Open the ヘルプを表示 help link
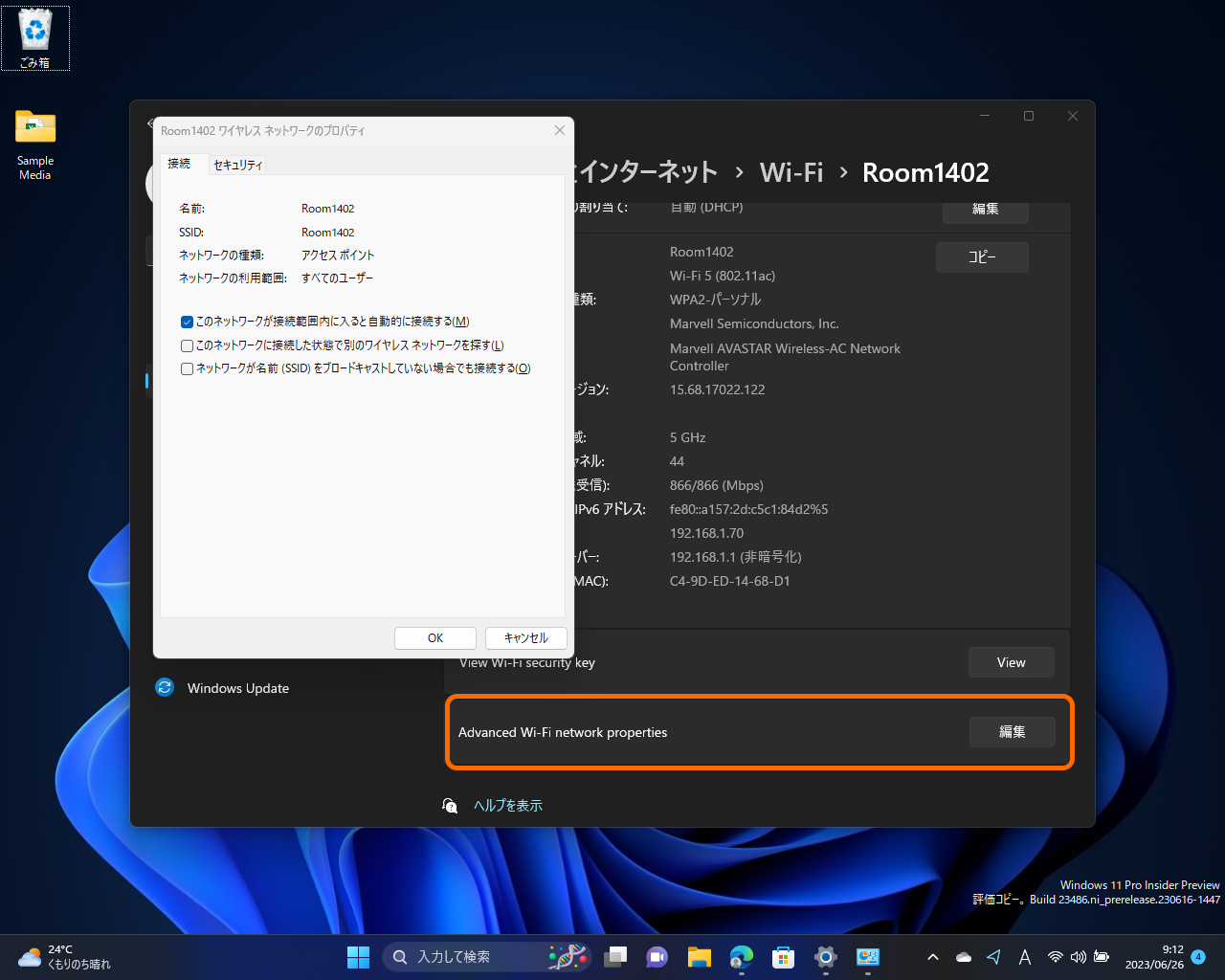The height and width of the screenshot is (980, 1225). click(507, 805)
